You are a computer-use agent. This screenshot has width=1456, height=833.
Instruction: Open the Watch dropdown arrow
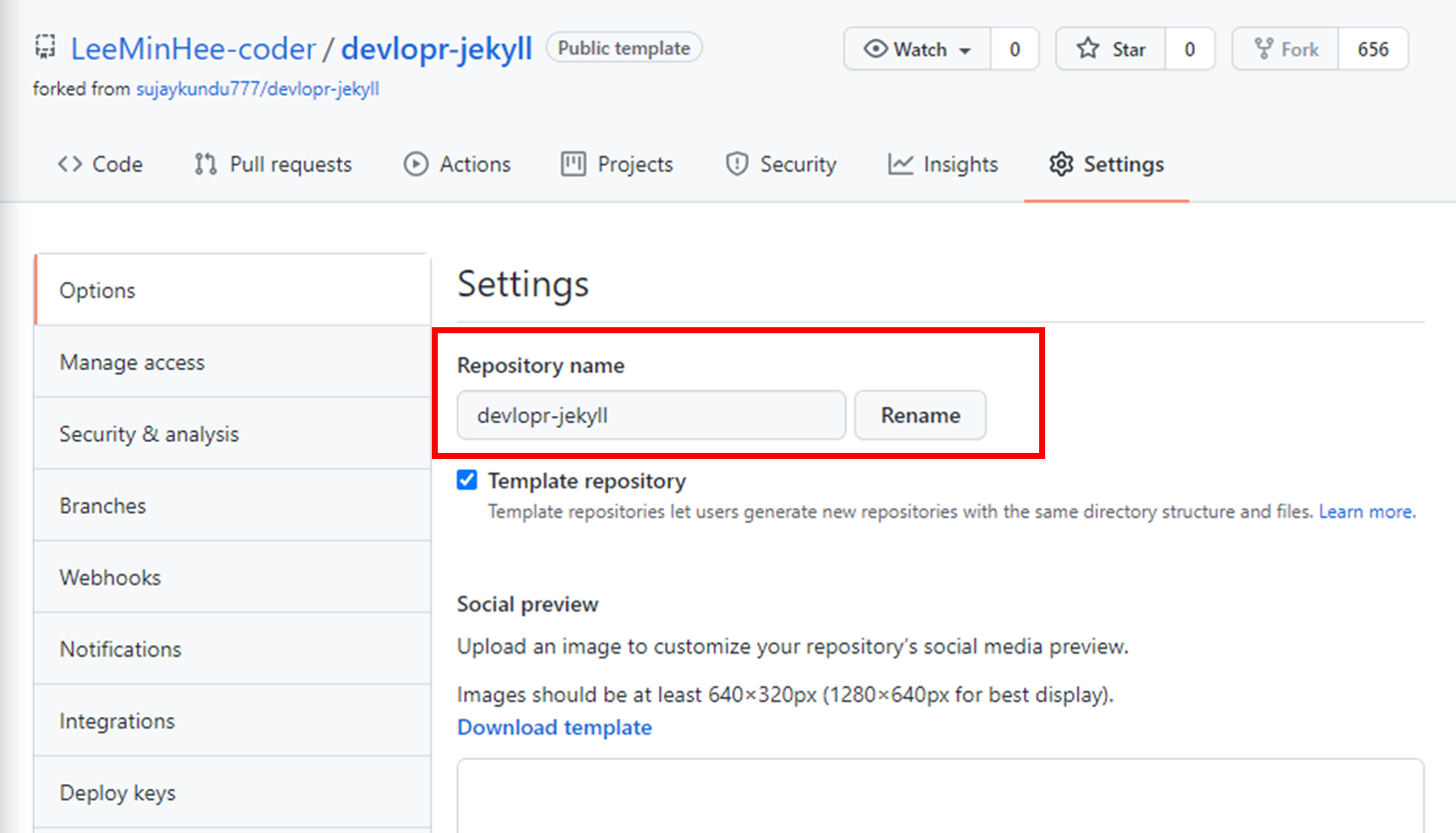(x=965, y=50)
